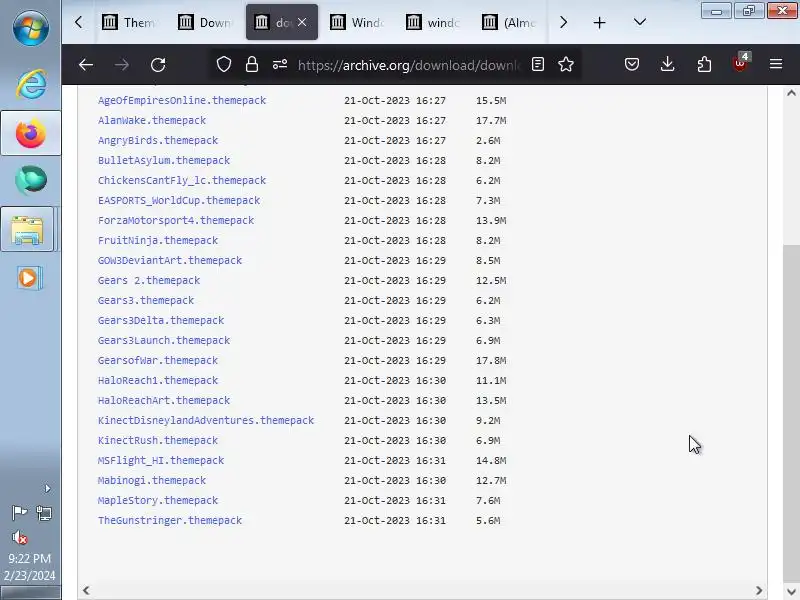The width and height of the screenshot is (800, 600).
Task: Download KinectDisneylandAdventures.themepack
Action: [206, 420]
